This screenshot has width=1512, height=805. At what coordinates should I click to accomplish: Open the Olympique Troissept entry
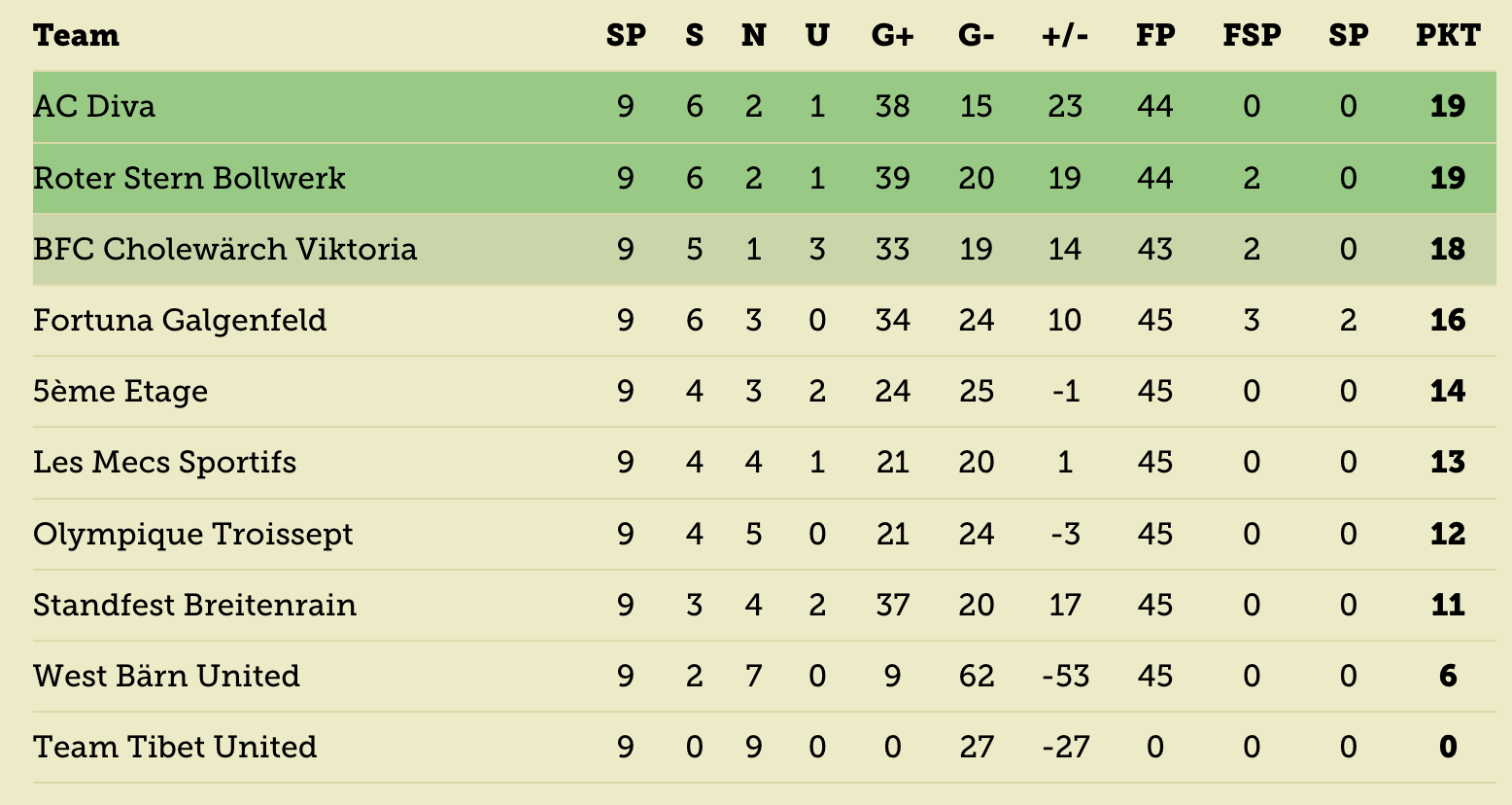[x=192, y=534]
